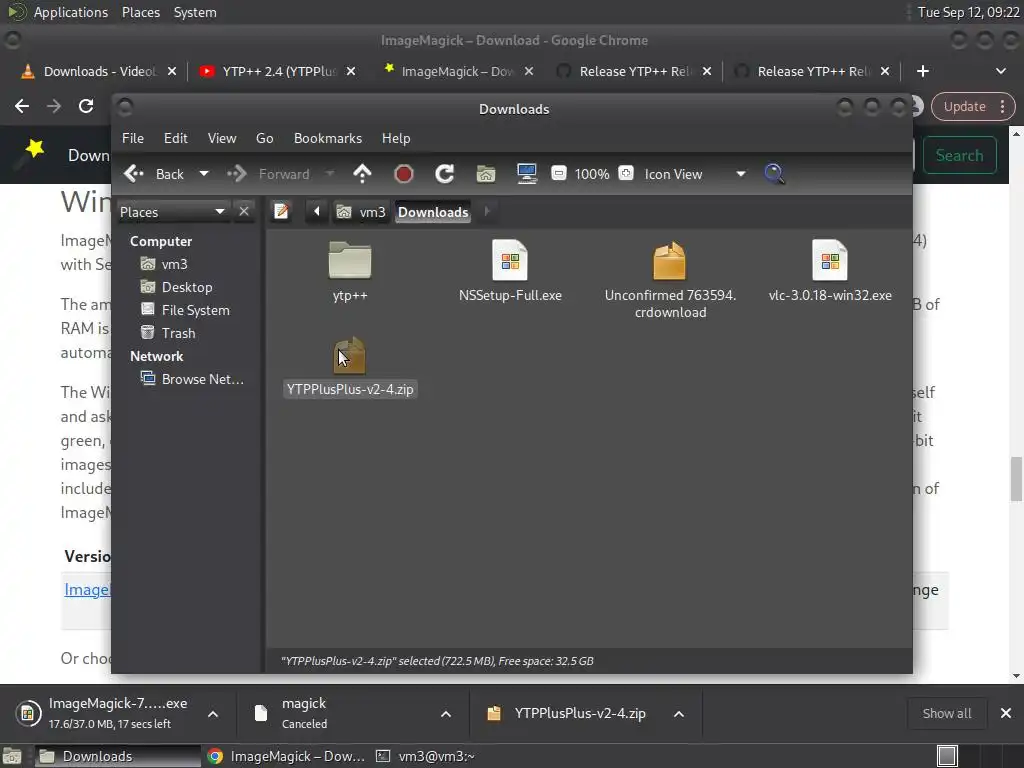Click the show desktop icon in taskbar
Image resolution: width=1024 pixels, height=768 pixels.
(x=12, y=756)
